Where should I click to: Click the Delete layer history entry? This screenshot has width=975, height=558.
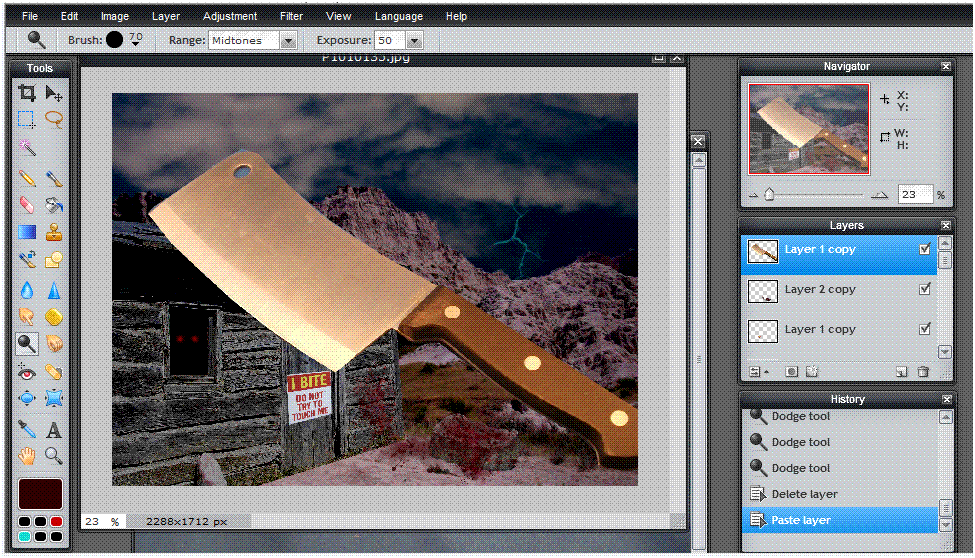[x=804, y=494]
